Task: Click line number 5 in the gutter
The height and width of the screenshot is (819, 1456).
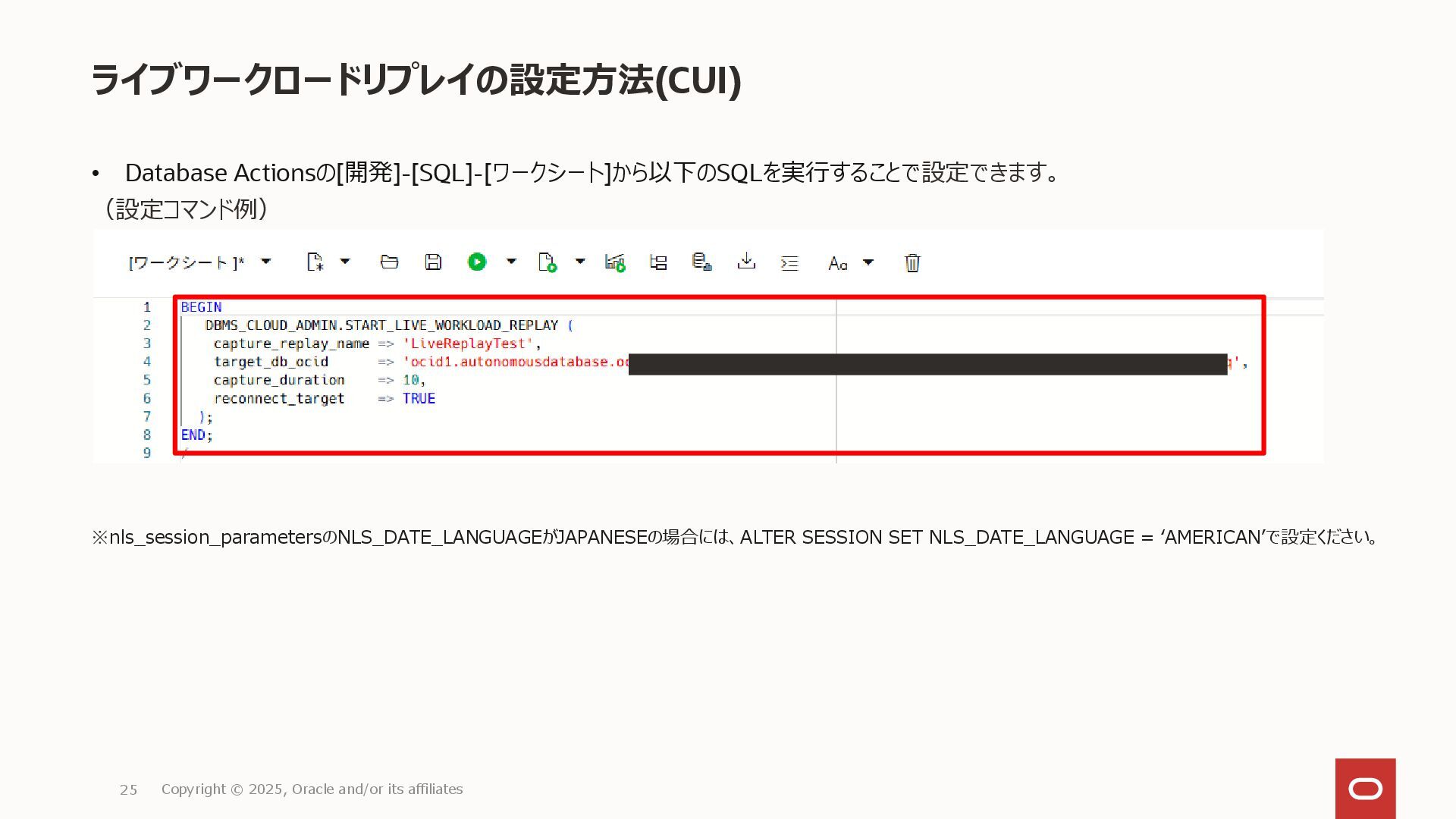Action: click(147, 380)
